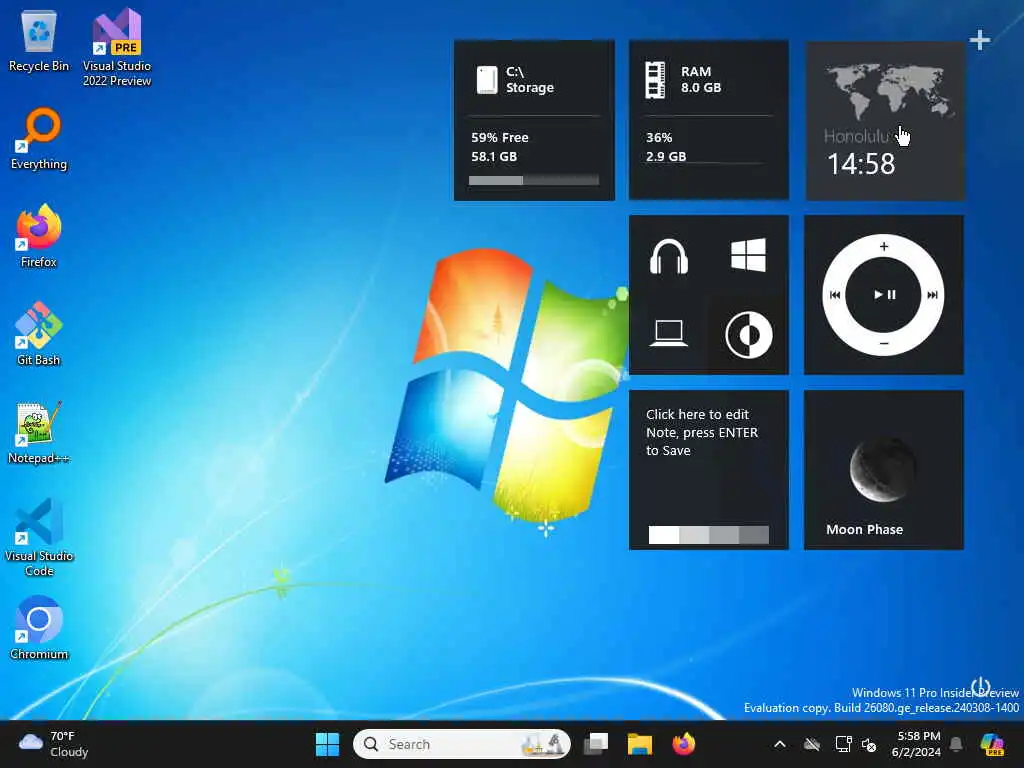Click the C:\ storage usage bar
Viewport: 1024px width, 768px height.
pyautogui.click(x=534, y=180)
